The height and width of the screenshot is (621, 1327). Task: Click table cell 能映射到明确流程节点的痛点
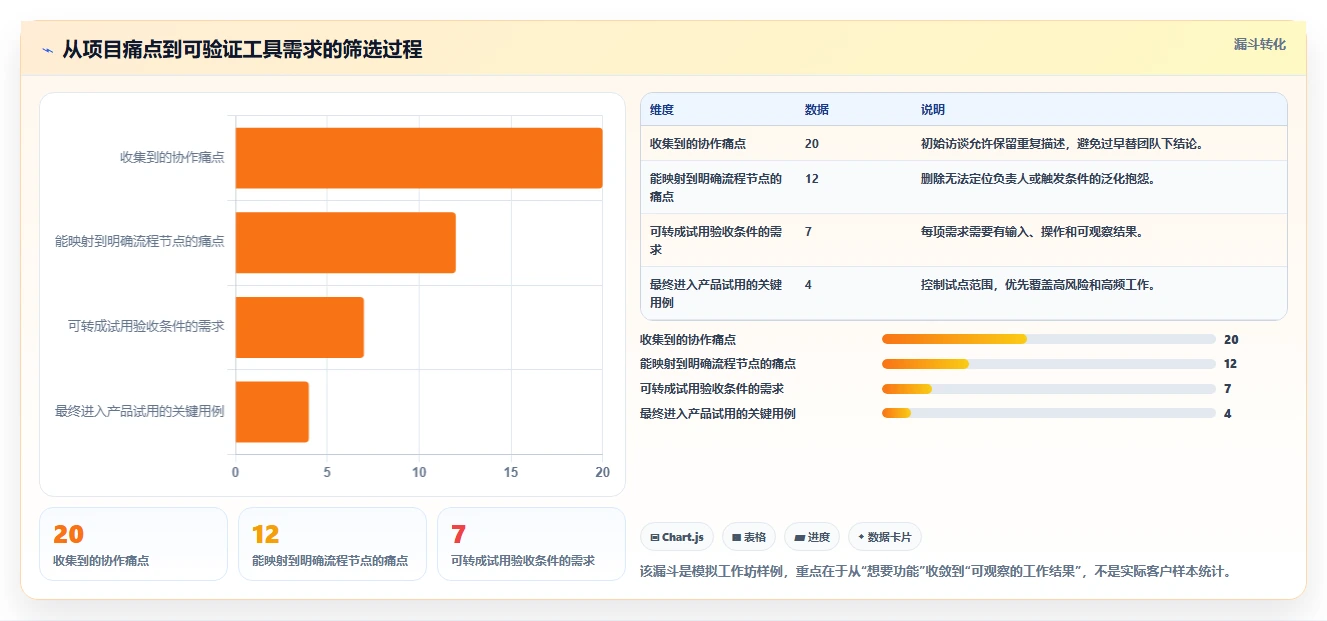[x=716, y=187]
